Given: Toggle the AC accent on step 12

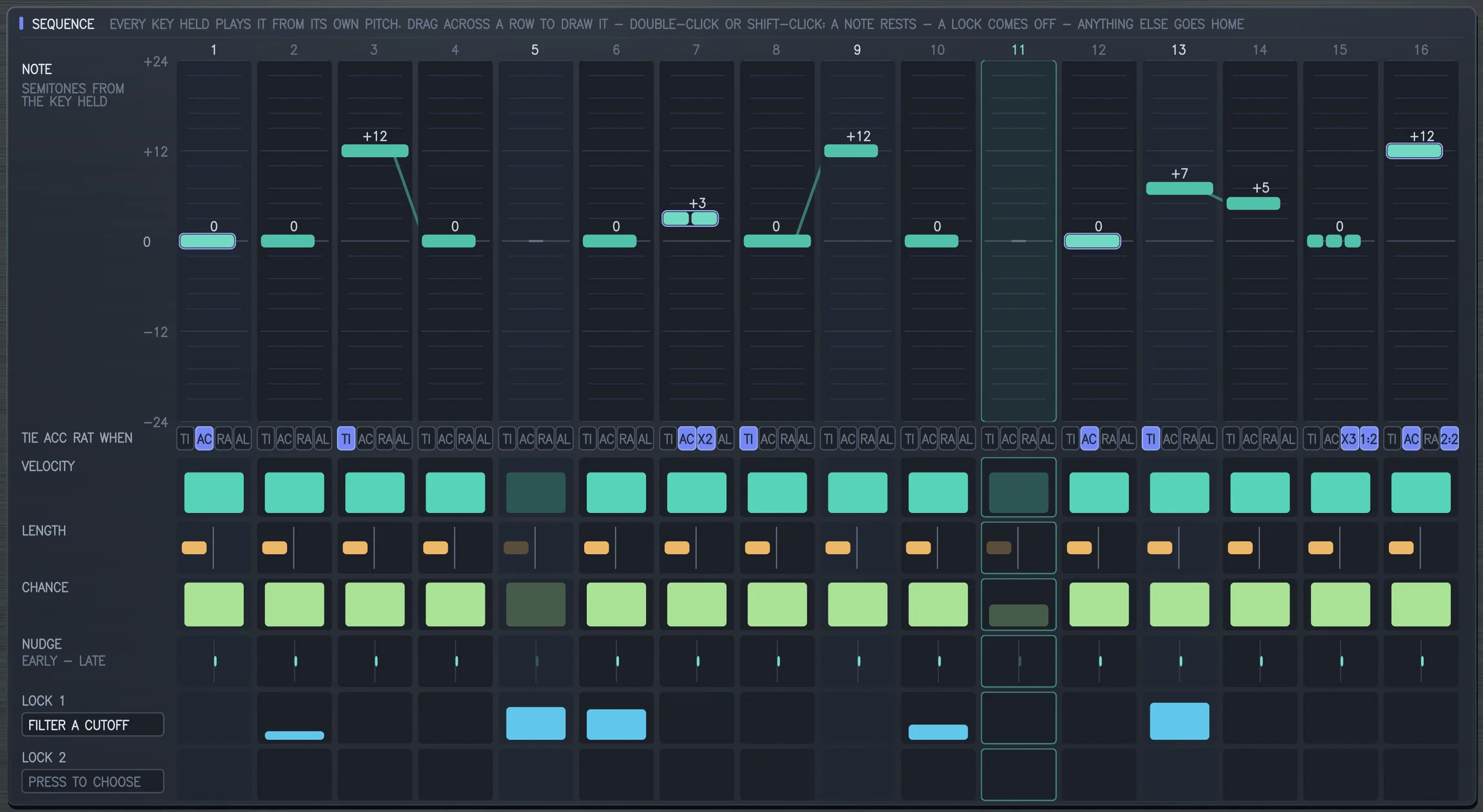Looking at the screenshot, I should pyautogui.click(x=1089, y=439).
